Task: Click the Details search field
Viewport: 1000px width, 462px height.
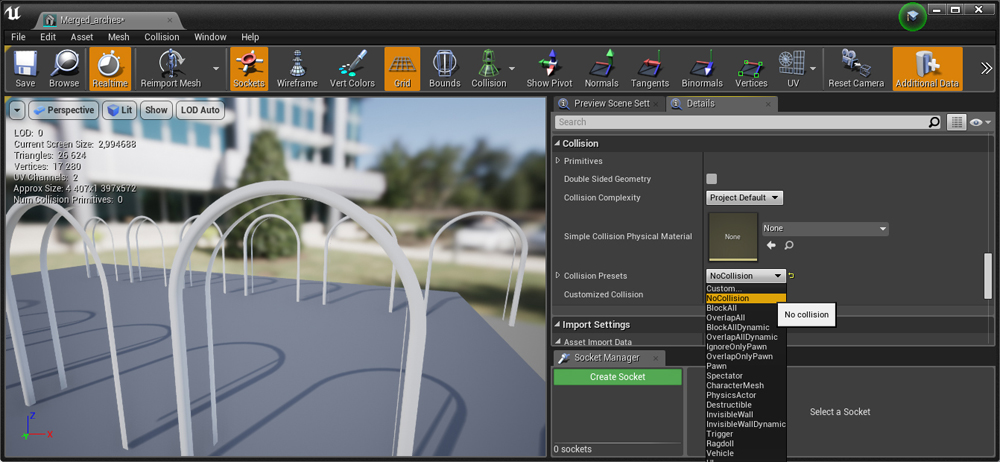Action: tap(740, 122)
